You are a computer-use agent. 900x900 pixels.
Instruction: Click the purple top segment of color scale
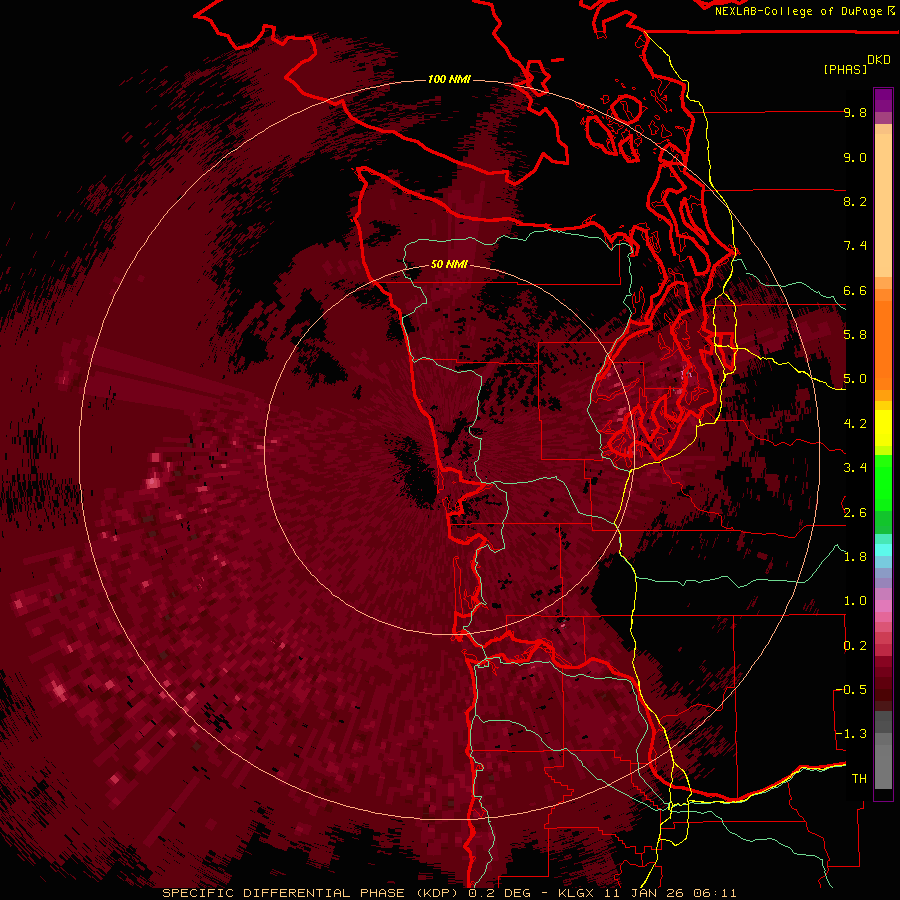(x=883, y=100)
